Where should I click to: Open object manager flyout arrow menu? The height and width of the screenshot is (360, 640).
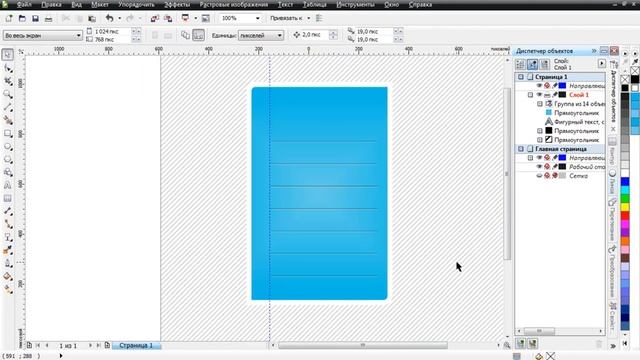(x=602, y=64)
